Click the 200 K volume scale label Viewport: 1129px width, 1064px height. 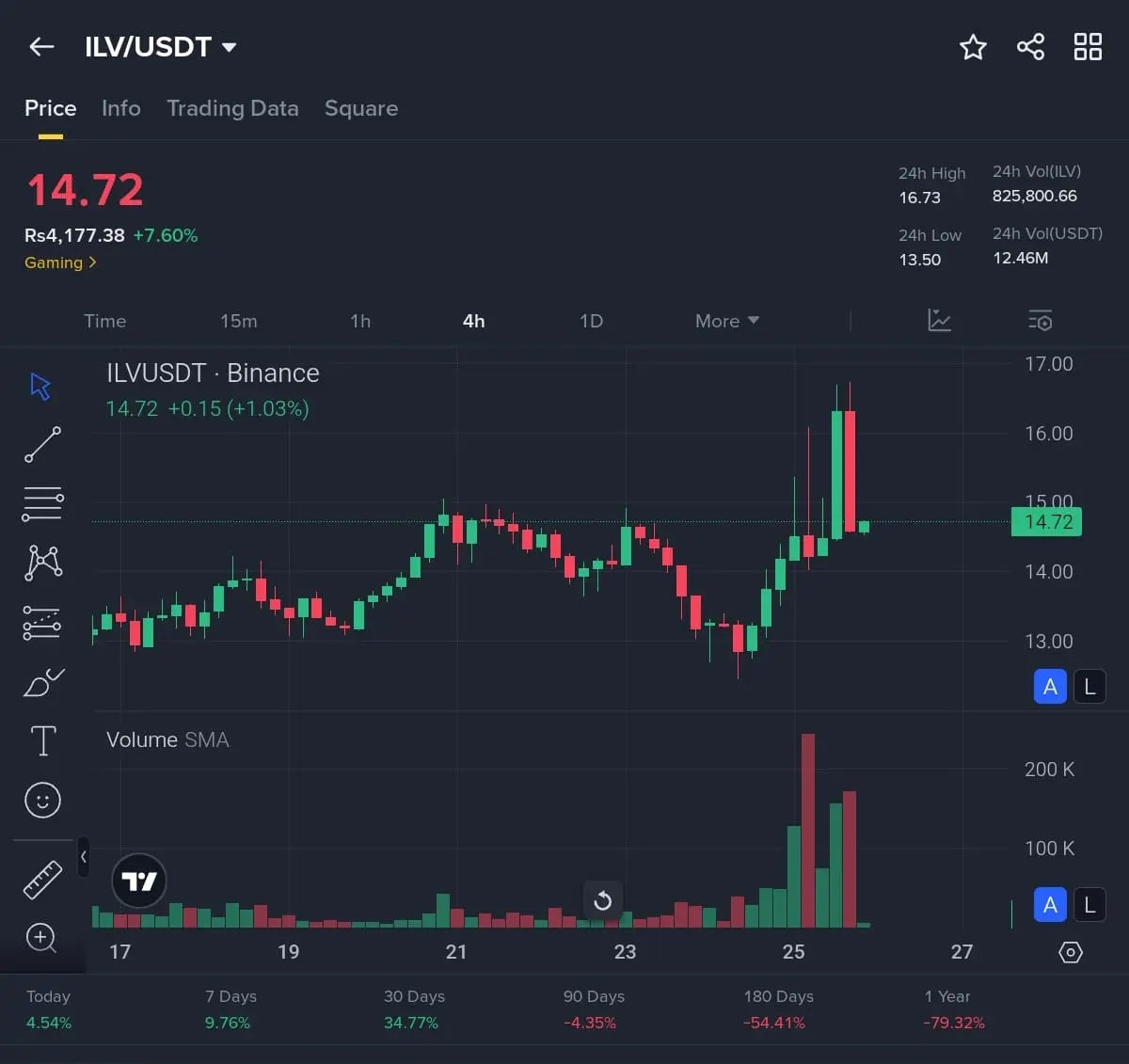click(1049, 770)
